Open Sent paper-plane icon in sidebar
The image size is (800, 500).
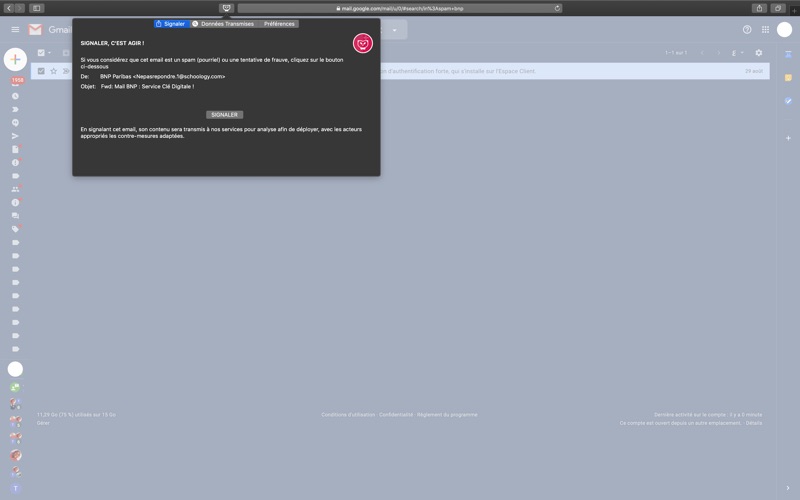click(15, 136)
